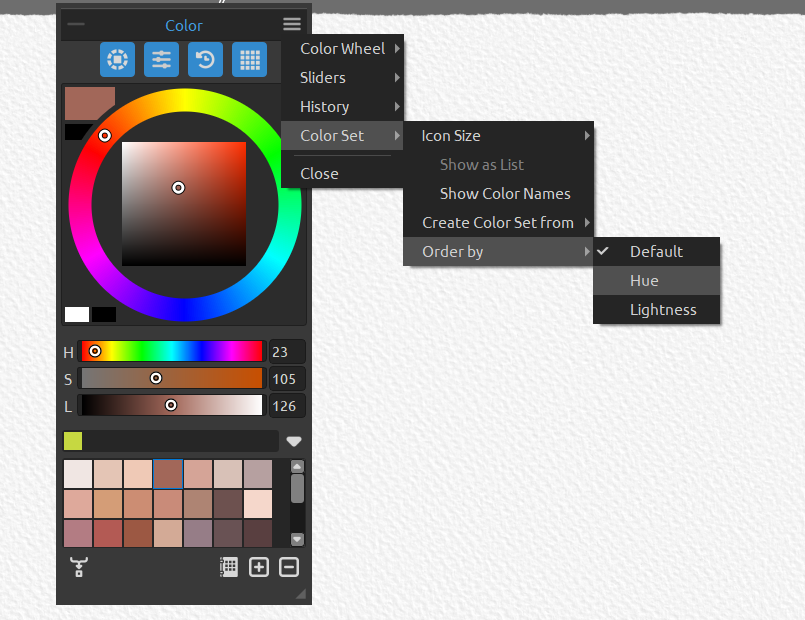Show color History using the clock icon

(x=205, y=60)
